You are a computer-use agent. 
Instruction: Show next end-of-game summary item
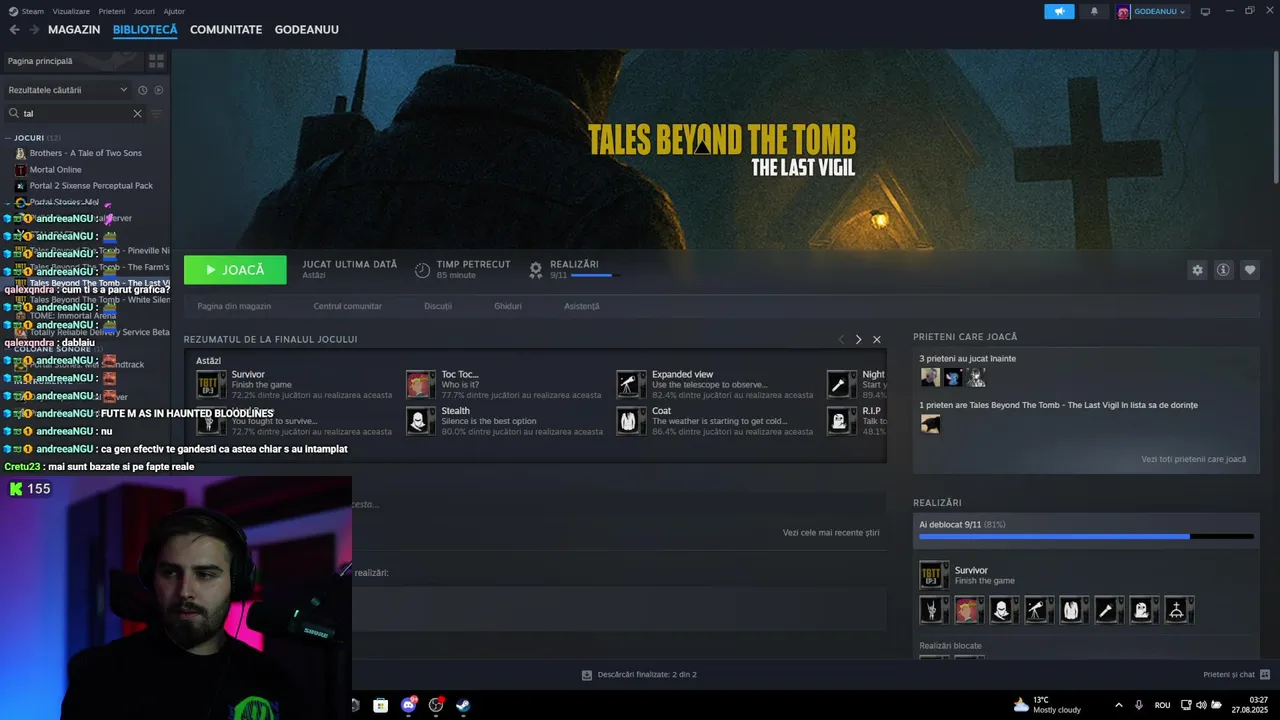[x=858, y=340]
